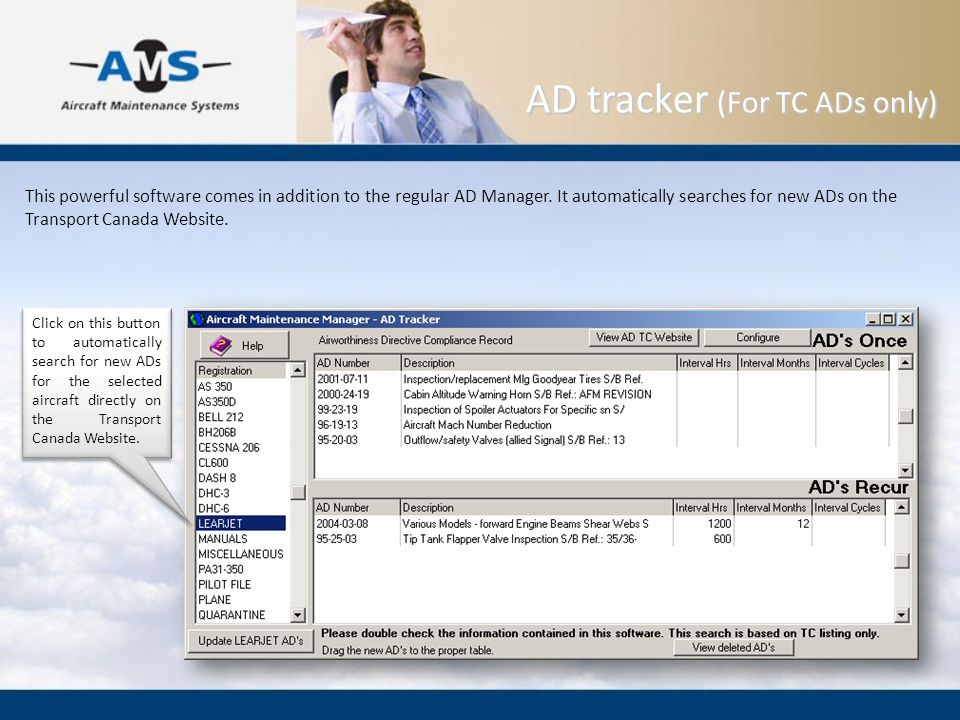
Task: Click Interval Months header in AD's Once table
Action: pos(776,363)
